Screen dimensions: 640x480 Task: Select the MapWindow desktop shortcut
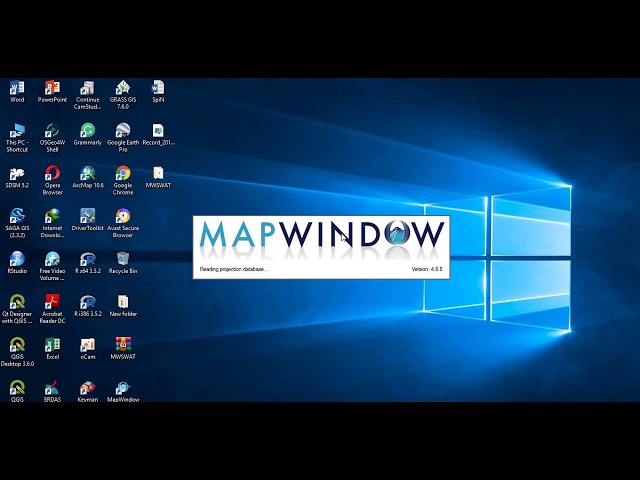pos(123,391)
